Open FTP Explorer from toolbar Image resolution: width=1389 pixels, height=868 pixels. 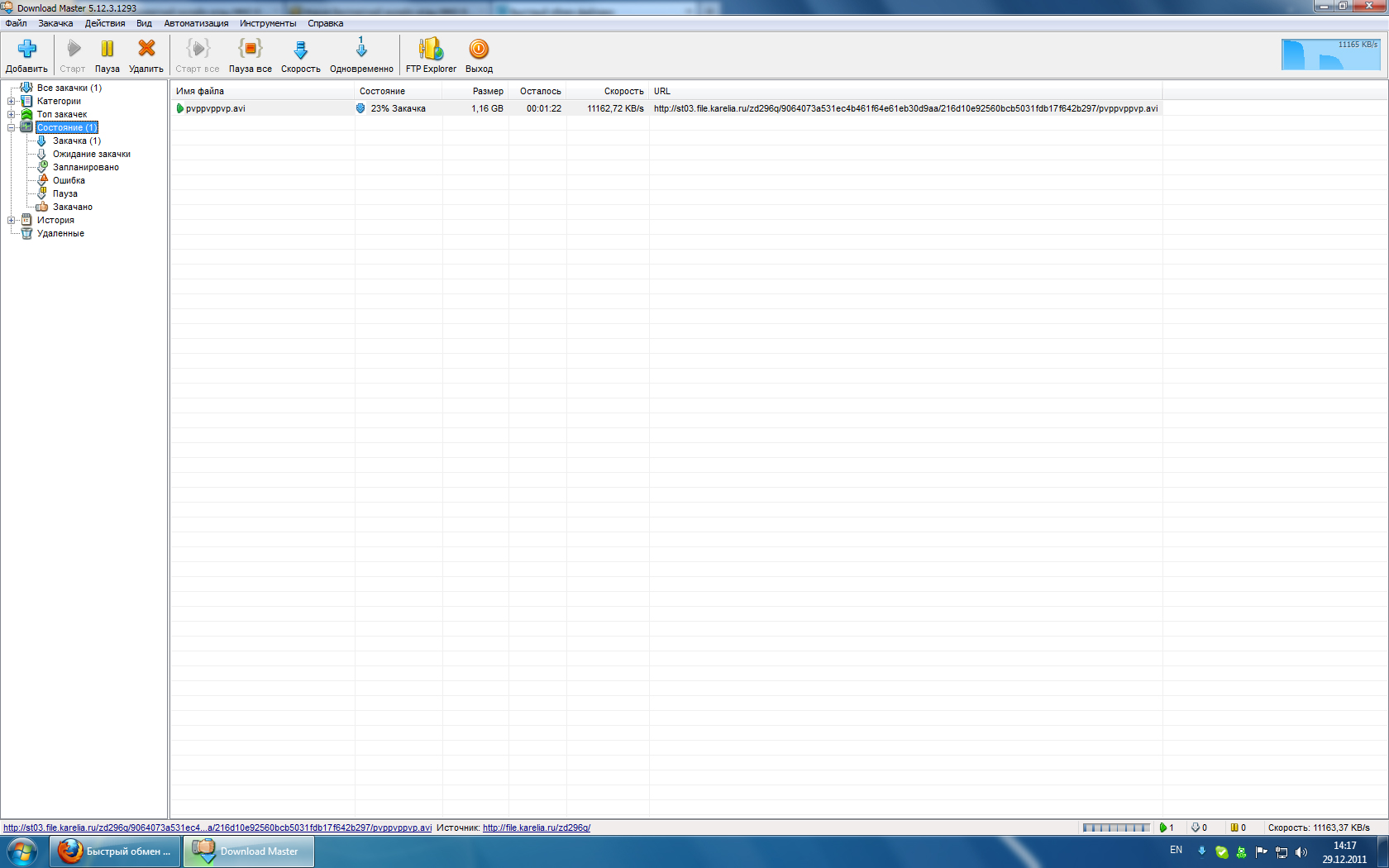pos(431,50)
